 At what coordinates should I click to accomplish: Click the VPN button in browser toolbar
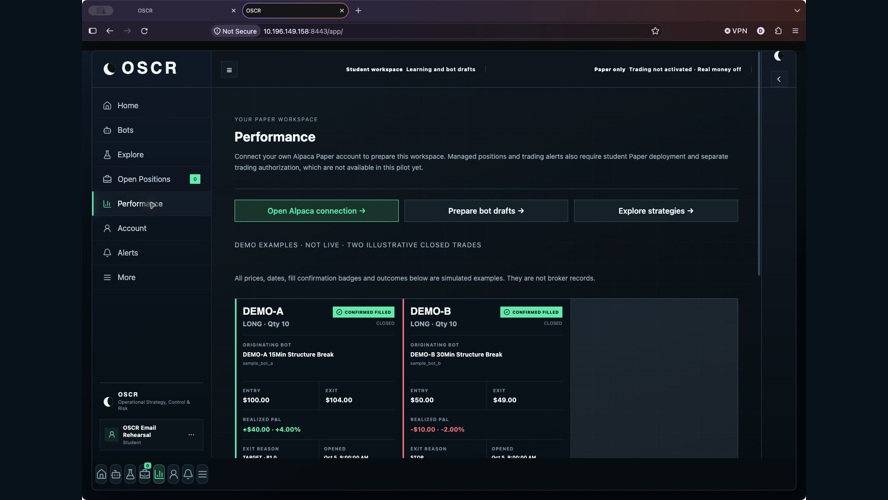coord(736,31)
